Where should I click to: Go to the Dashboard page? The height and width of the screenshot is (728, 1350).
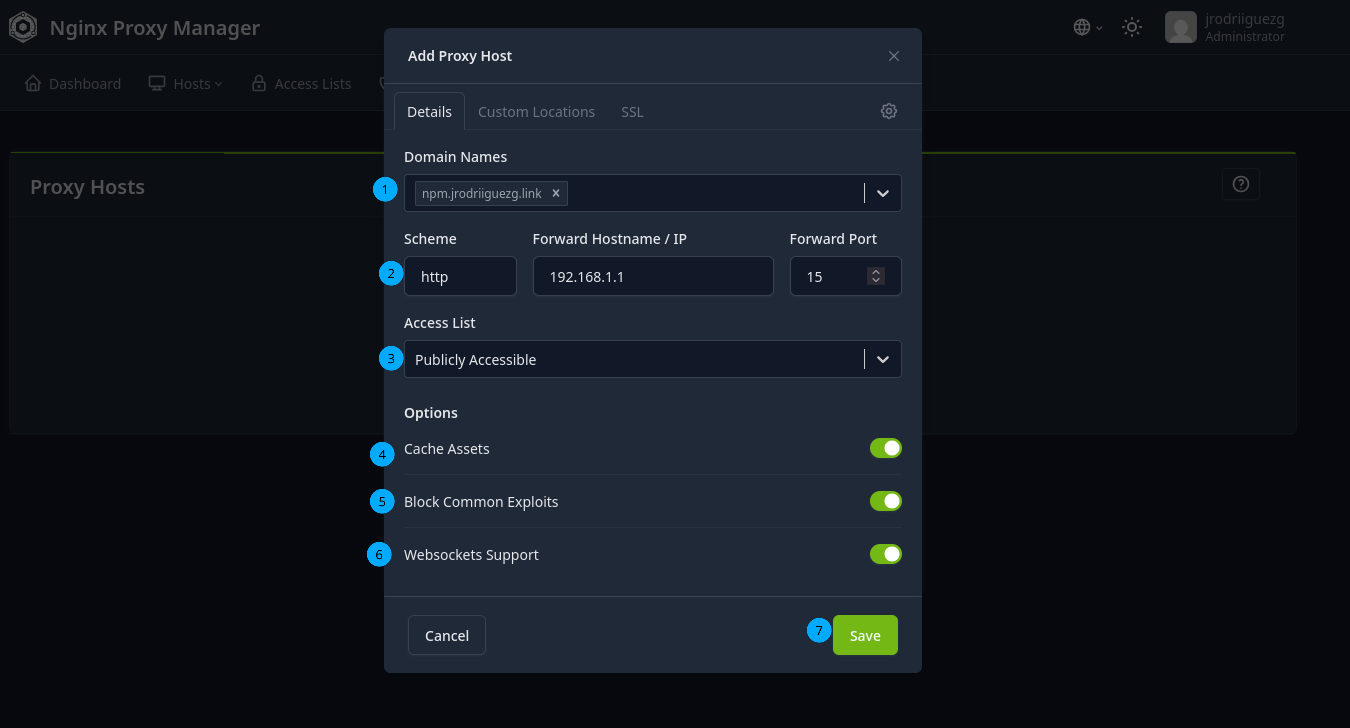pyautogui.click(x=73, y=84)
